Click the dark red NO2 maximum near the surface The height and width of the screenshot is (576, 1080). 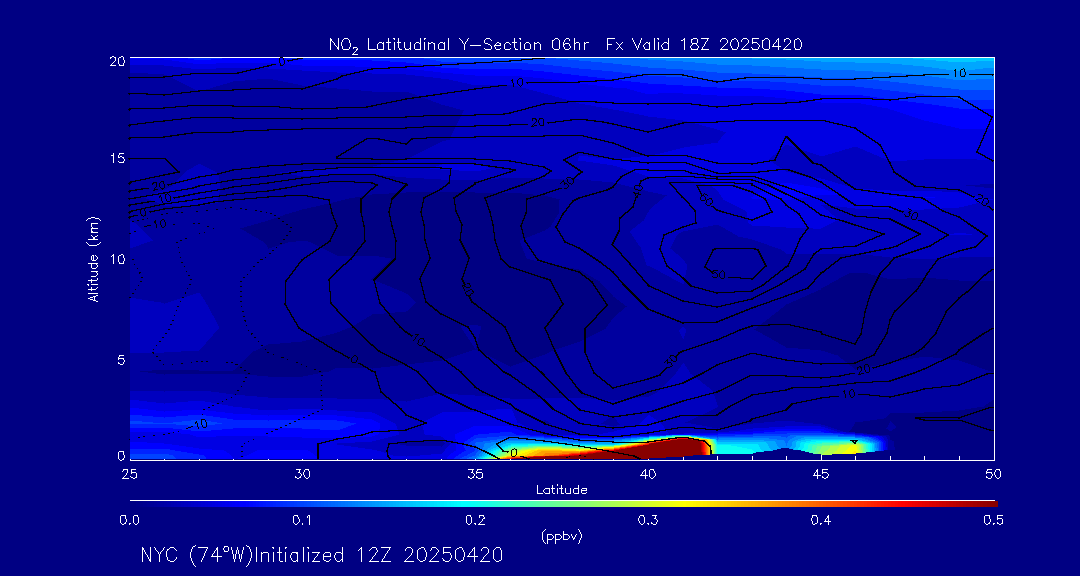pos(680,446)
